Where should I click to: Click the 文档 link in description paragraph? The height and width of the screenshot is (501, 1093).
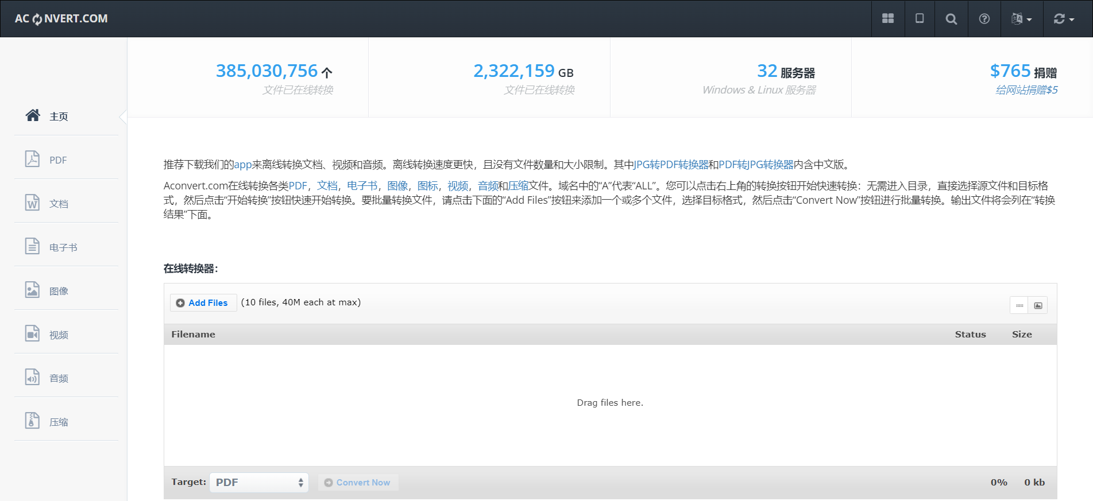click(327, 186)
